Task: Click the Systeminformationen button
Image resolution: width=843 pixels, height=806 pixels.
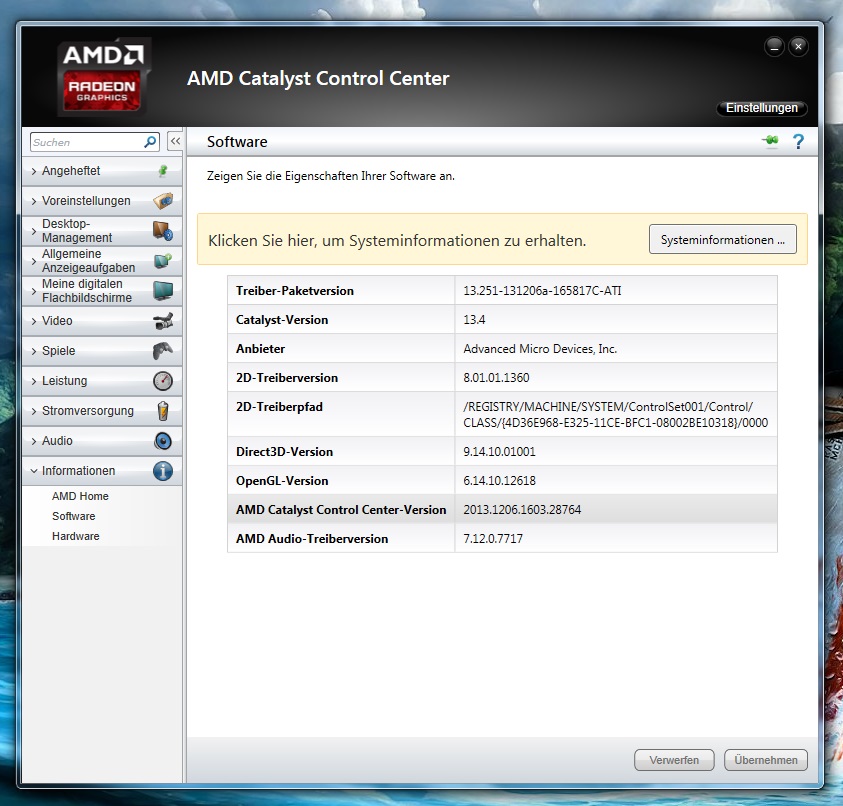Action: tap(723, 239)
